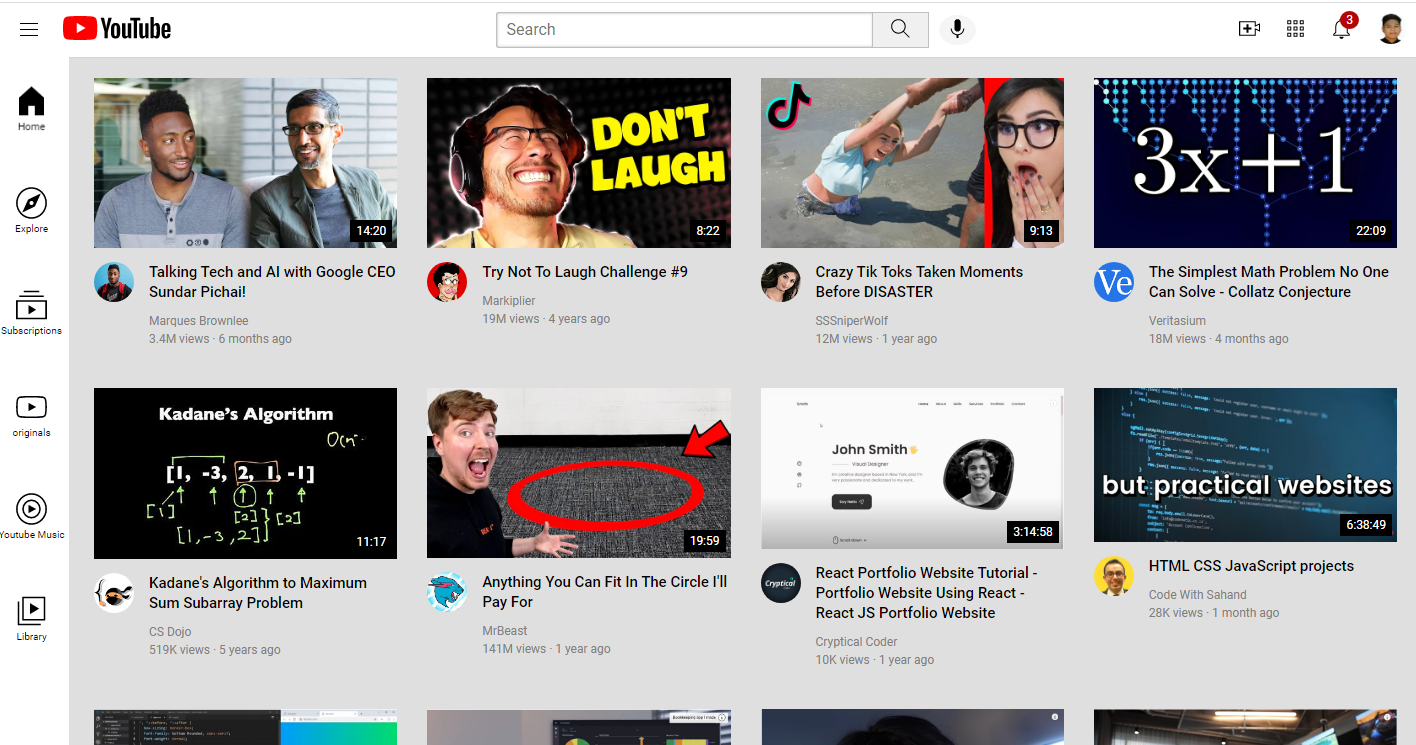Open Tik Tok disaster video thumbnail
Viewport: 1416px width, 745px height.
[912, 163]
